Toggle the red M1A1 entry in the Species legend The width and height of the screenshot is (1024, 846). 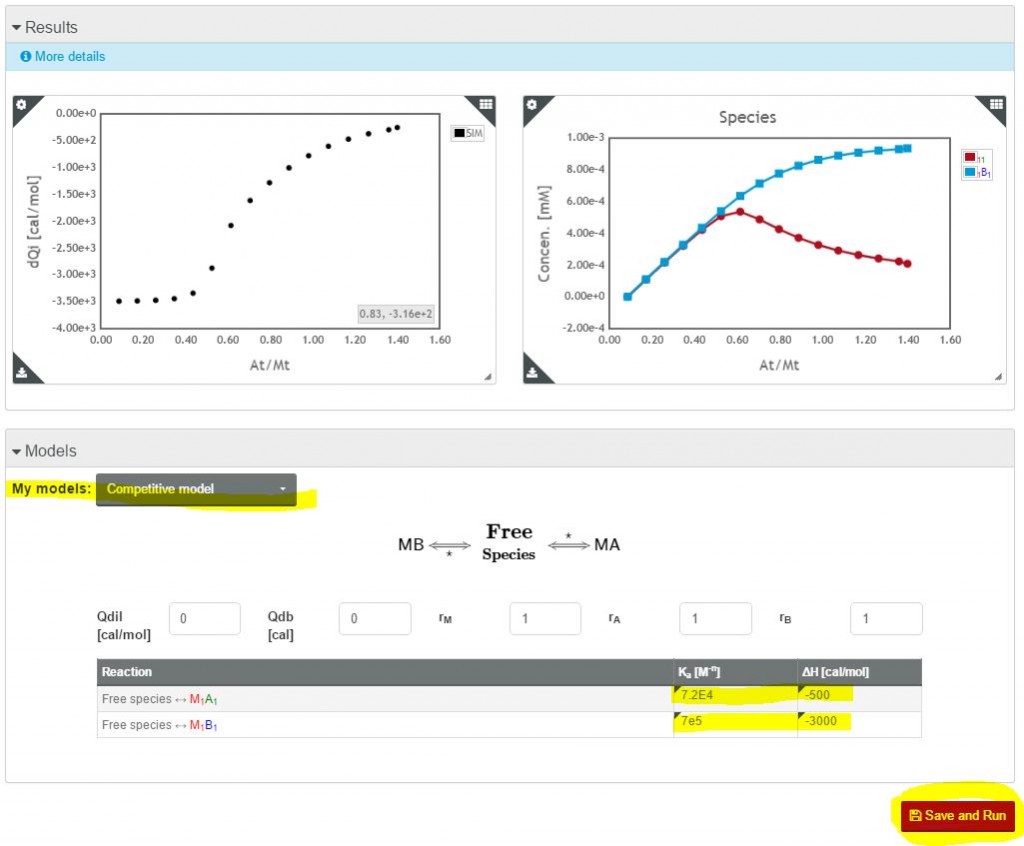point(970,156)
